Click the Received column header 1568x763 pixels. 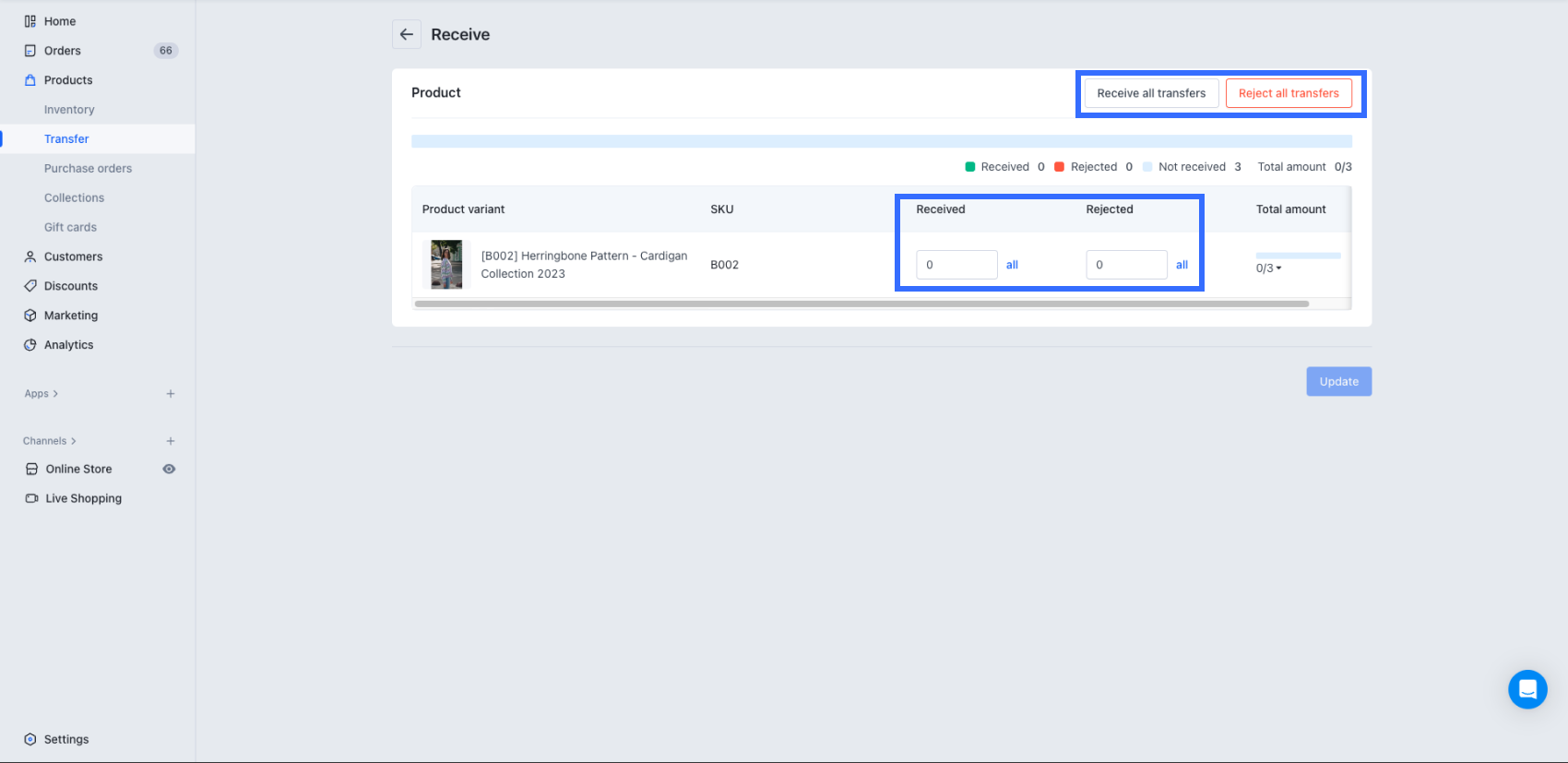tap(940, 209)
